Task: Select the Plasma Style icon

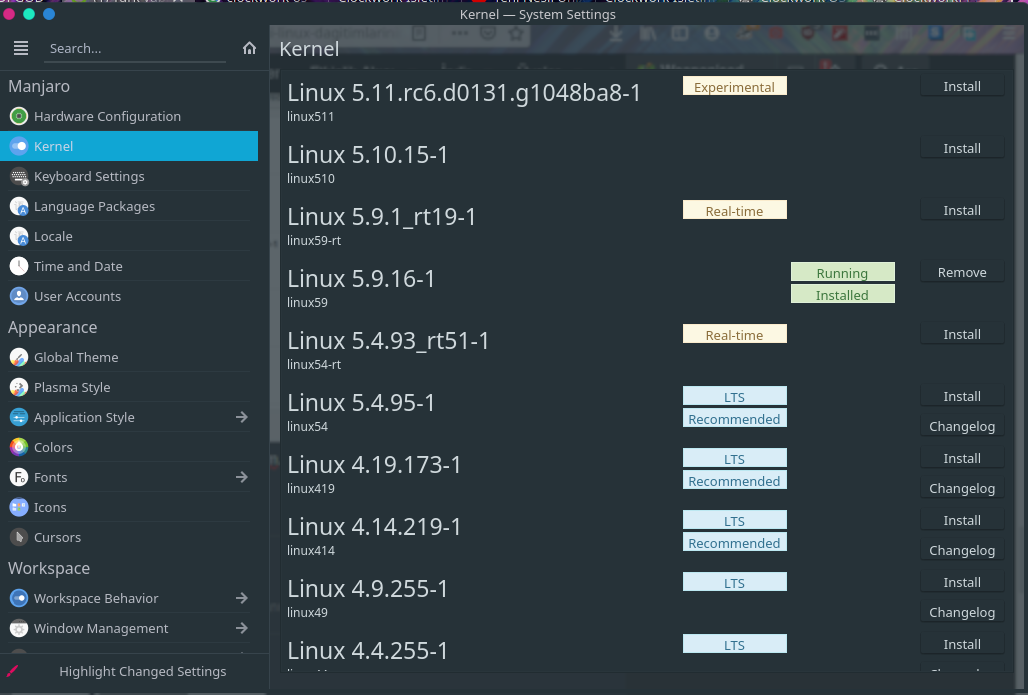Action: [x=19, y=387]
